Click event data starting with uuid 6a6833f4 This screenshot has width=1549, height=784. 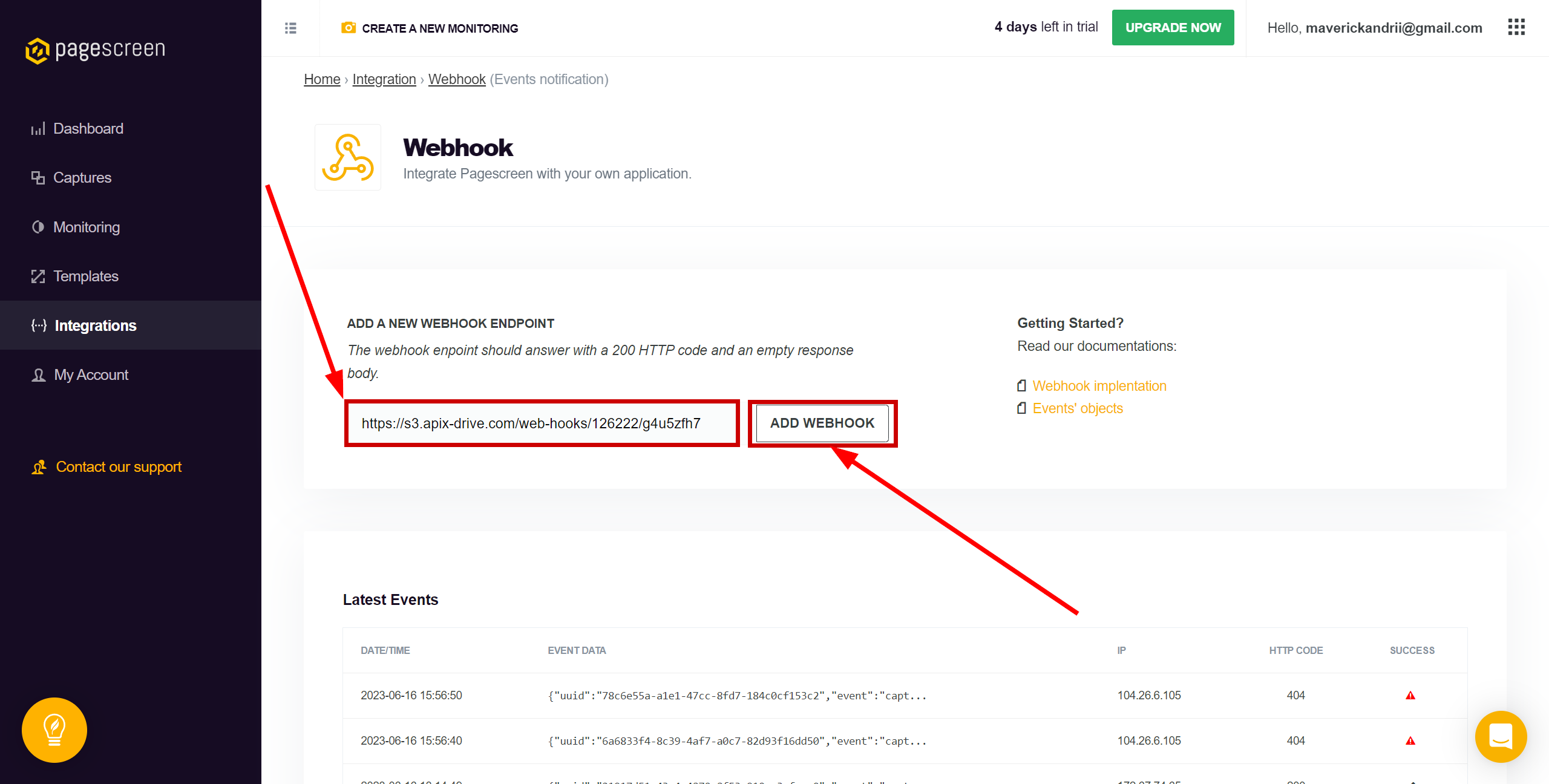pos(737,741)
